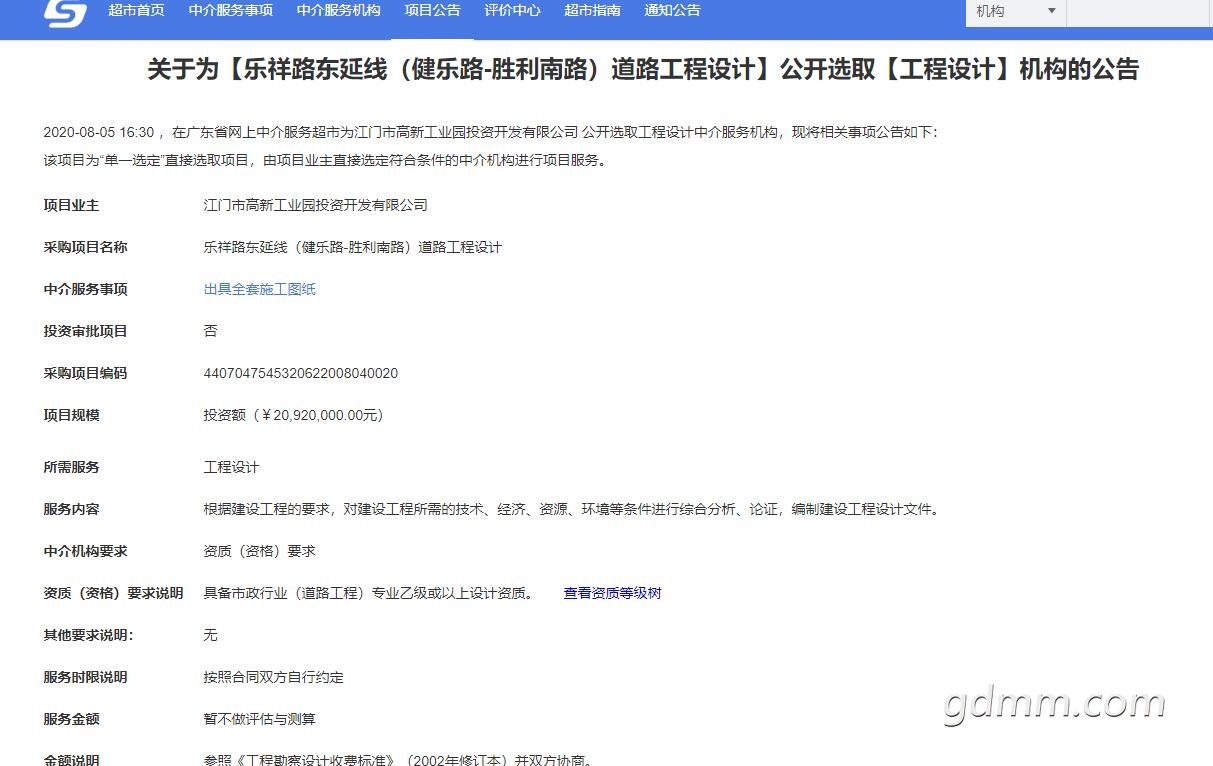Open the 中介服务机构 section
The height and width of the screenshot is (766, 1213).
pyautogui.click(x=338, y=11)
